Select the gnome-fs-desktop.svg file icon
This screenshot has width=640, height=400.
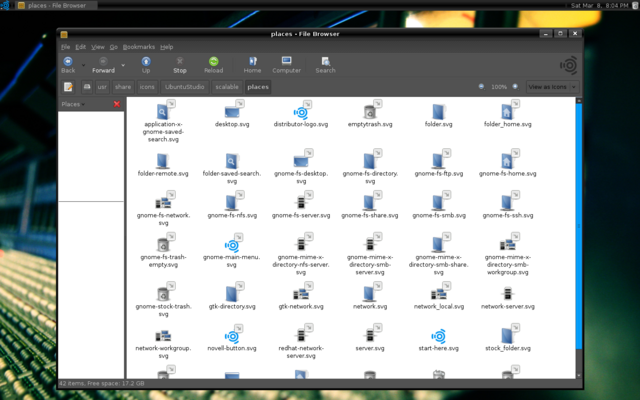[301, 160]
